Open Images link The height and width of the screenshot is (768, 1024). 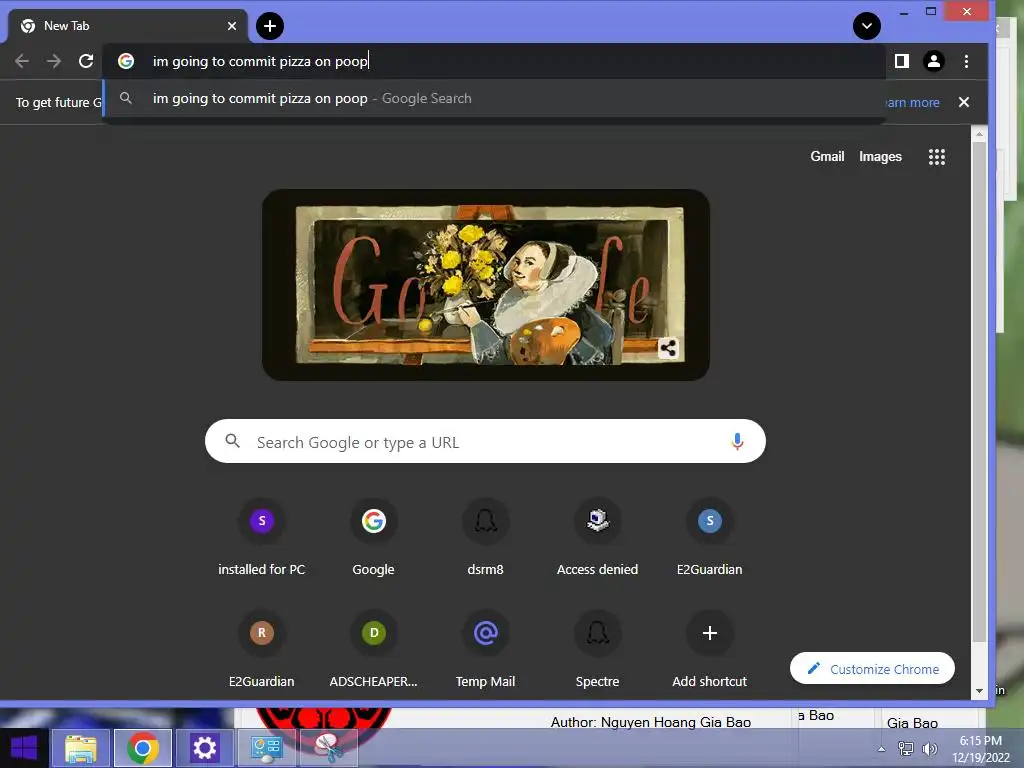[x=880, y=157]
